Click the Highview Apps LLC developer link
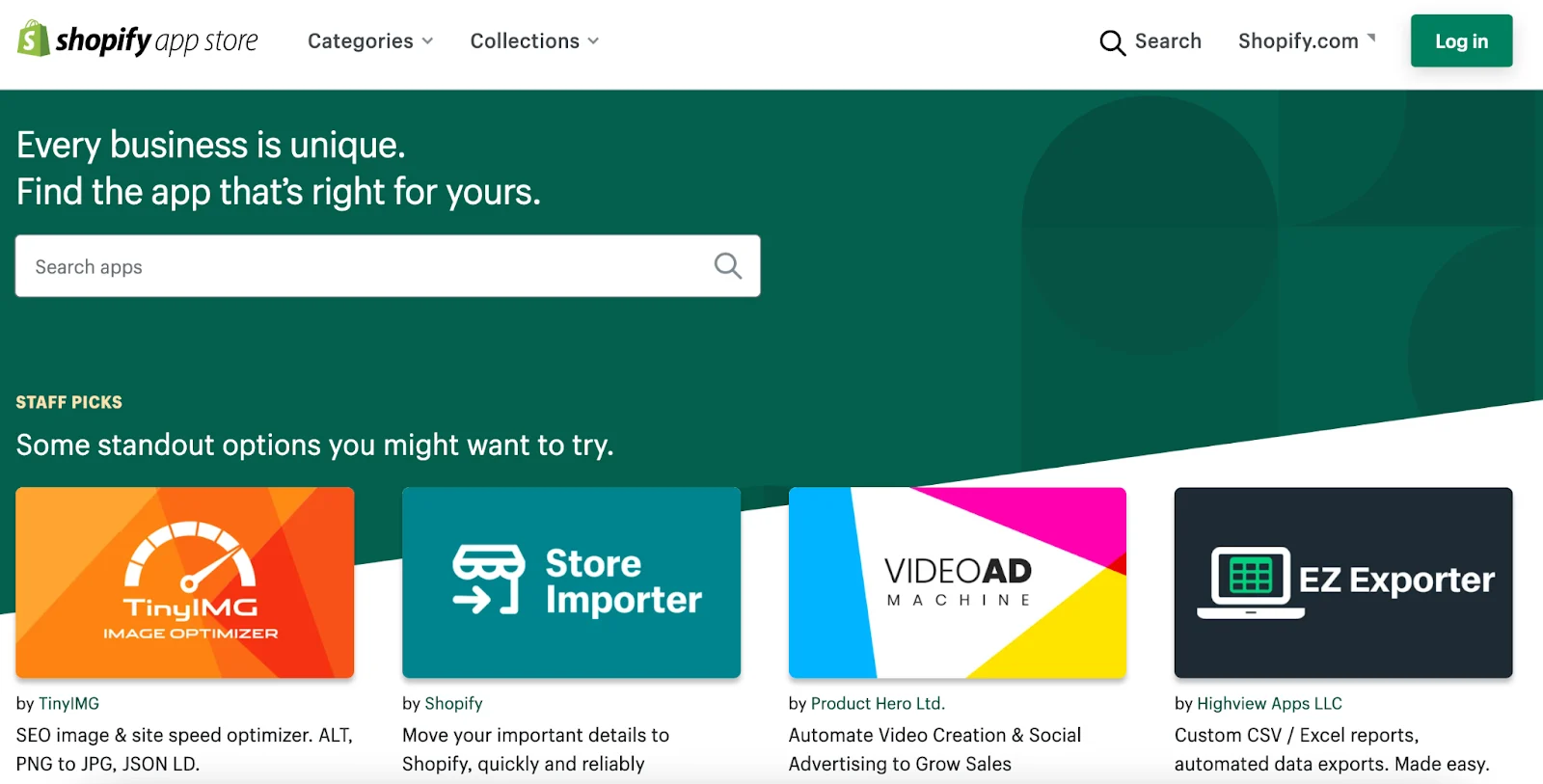 click(x=1269, y=704)
